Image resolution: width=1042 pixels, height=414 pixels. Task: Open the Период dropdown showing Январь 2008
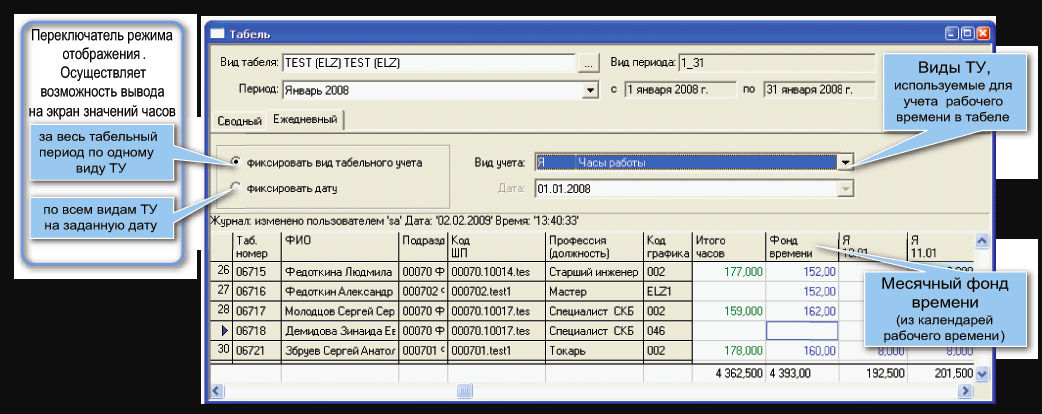(x=589, y=90)
